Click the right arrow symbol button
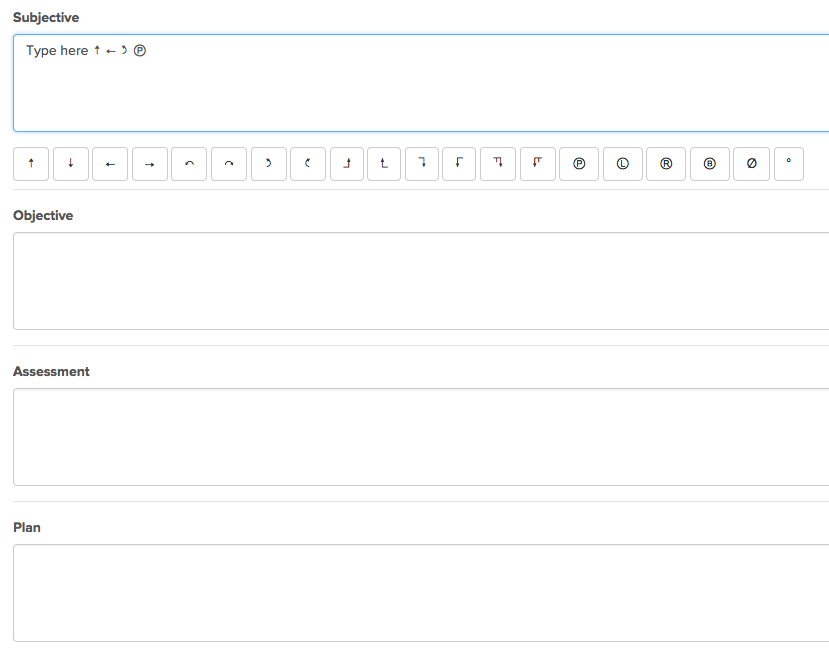This screenshot has height=655, width=829. pos(149,164)
